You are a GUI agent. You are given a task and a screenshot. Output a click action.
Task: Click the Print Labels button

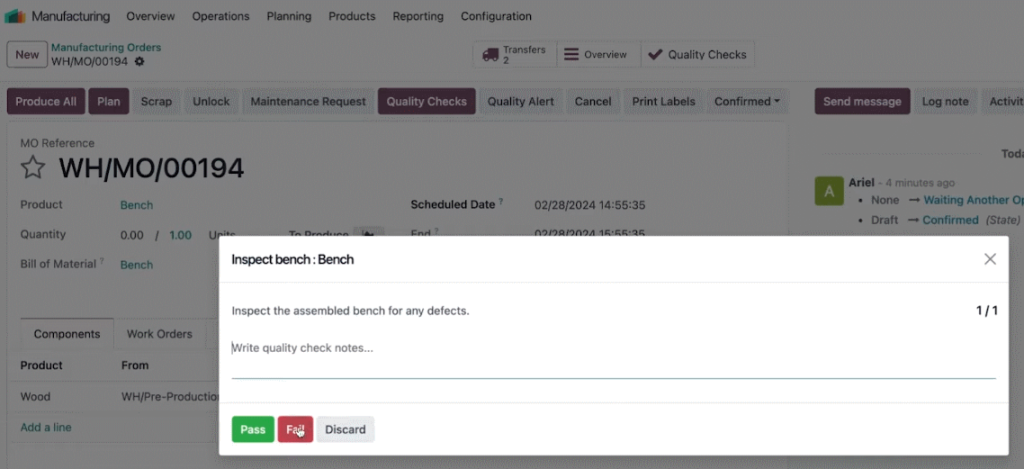coord(664,101)
